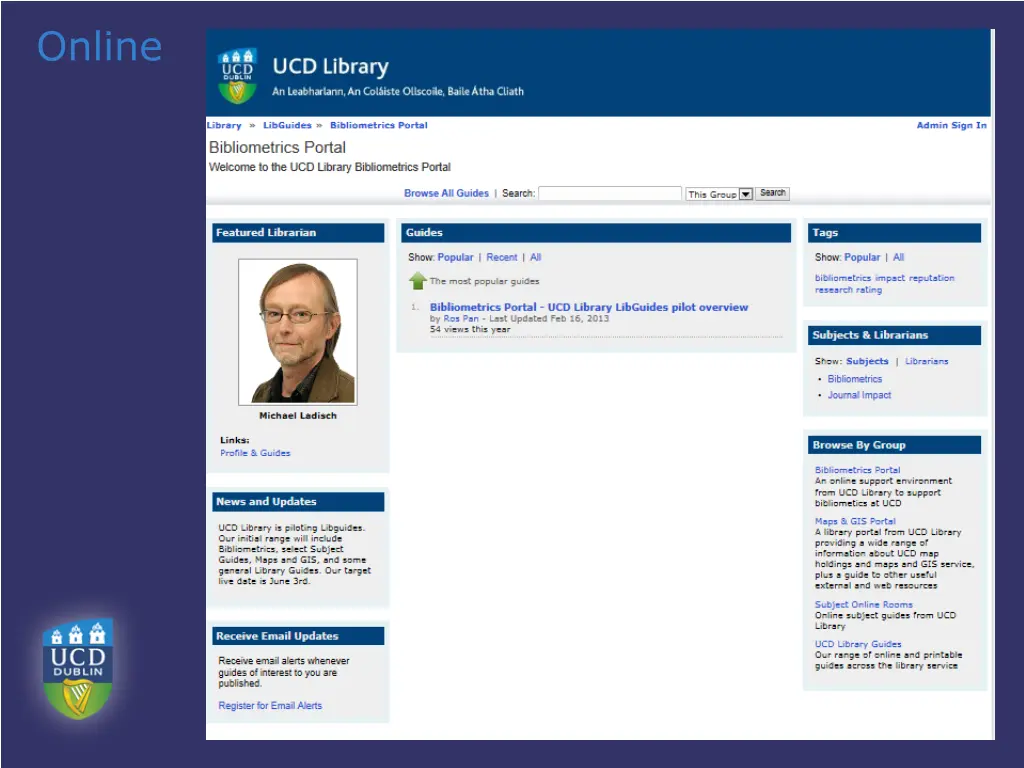This screenshot has width=1024, height=768.
Task: Click the Bibliometrics Portal page heading
Action: click(x=277, y=148)
